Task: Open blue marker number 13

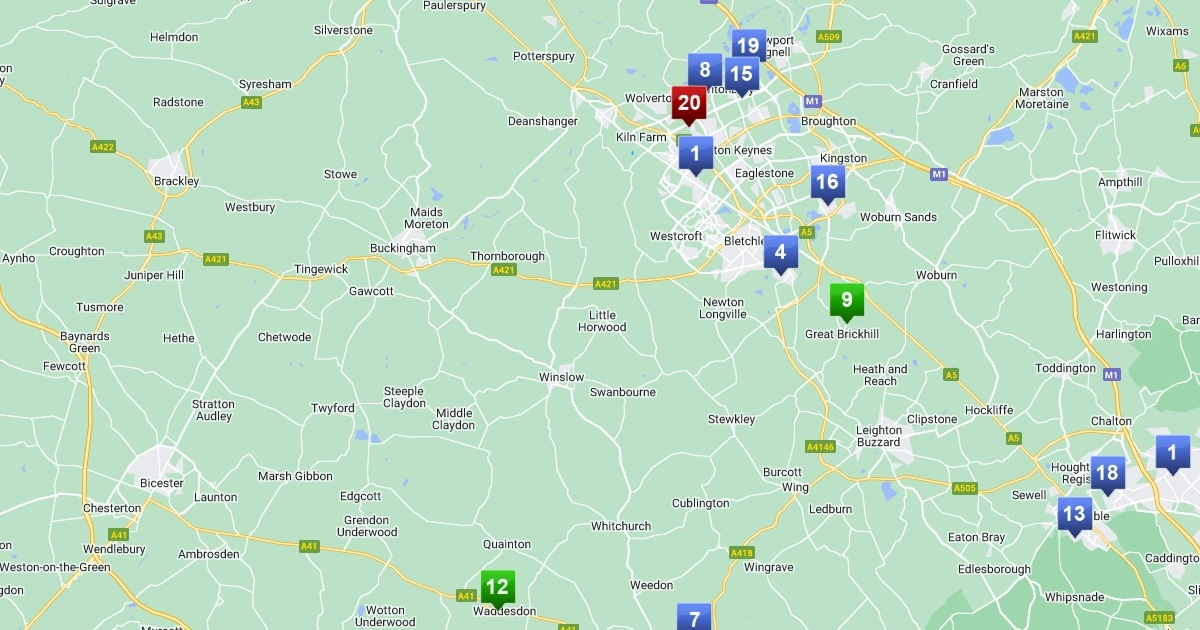Action: pos(1074,517)
